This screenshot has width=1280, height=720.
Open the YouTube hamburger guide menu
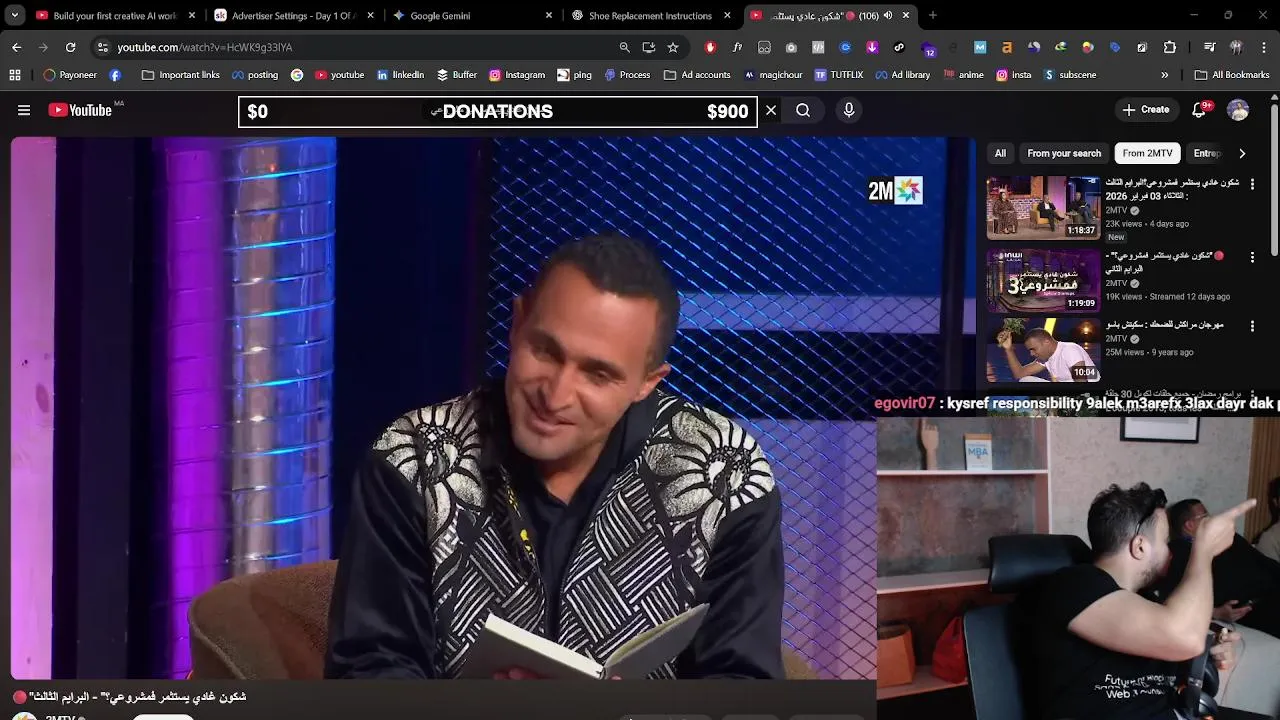(24, 110)
